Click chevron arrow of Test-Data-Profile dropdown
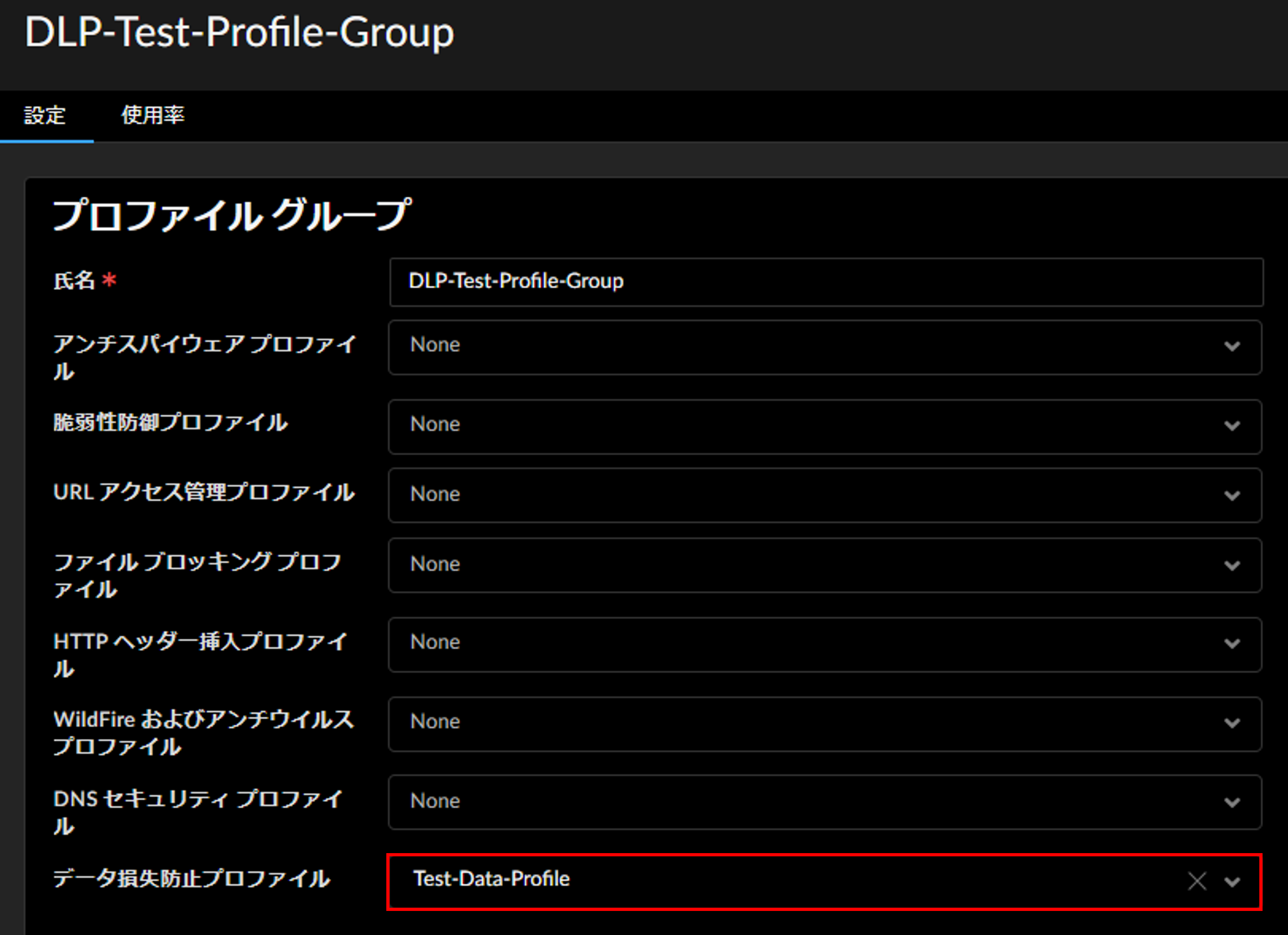This screenshot has height=935, width=1288. (1232, 882)
